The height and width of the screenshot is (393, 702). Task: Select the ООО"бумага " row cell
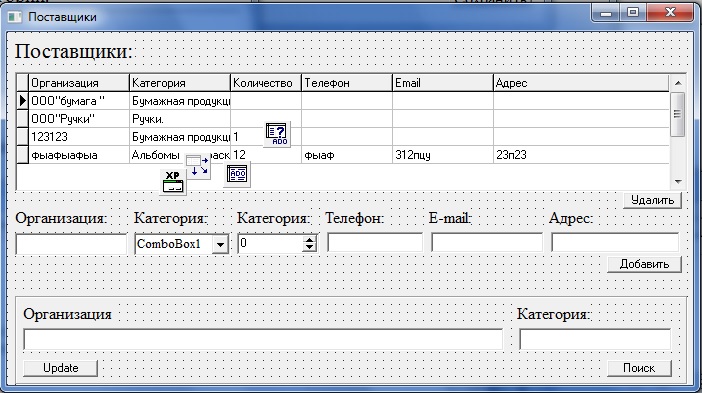[79, 101]
